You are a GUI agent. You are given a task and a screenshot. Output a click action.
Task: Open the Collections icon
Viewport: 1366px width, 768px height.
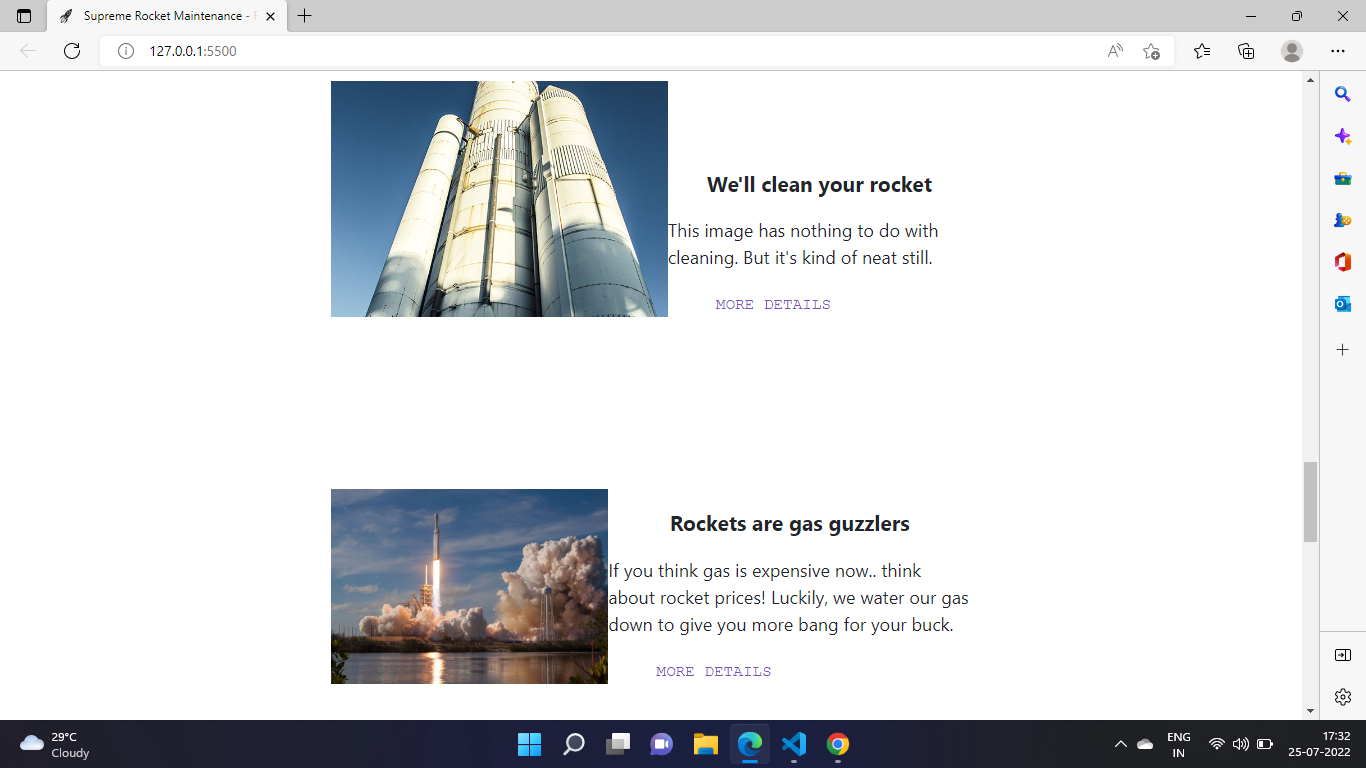tap(1245, 50)
